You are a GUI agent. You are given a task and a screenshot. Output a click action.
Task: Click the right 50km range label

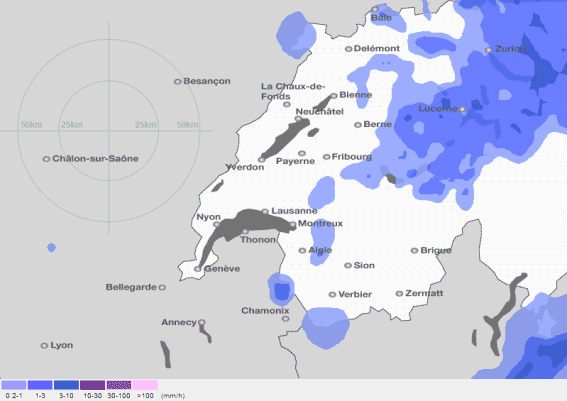click(x=187, y=125)
